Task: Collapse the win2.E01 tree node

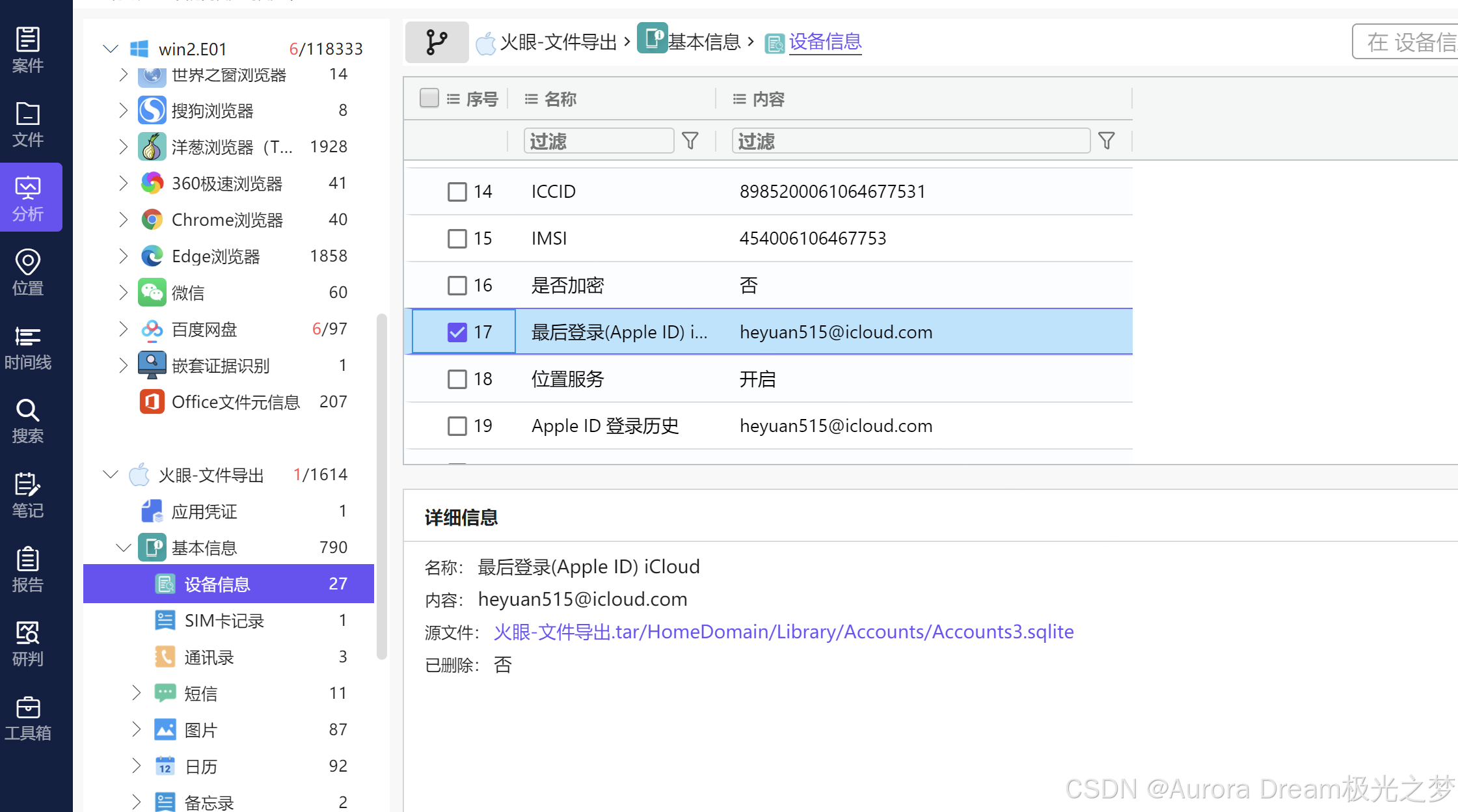Action: click(111, 49)
